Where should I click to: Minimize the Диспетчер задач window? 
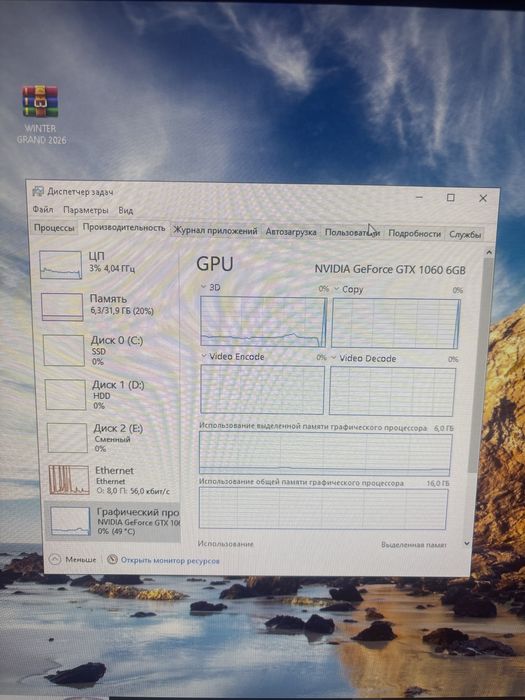[419, 196]
